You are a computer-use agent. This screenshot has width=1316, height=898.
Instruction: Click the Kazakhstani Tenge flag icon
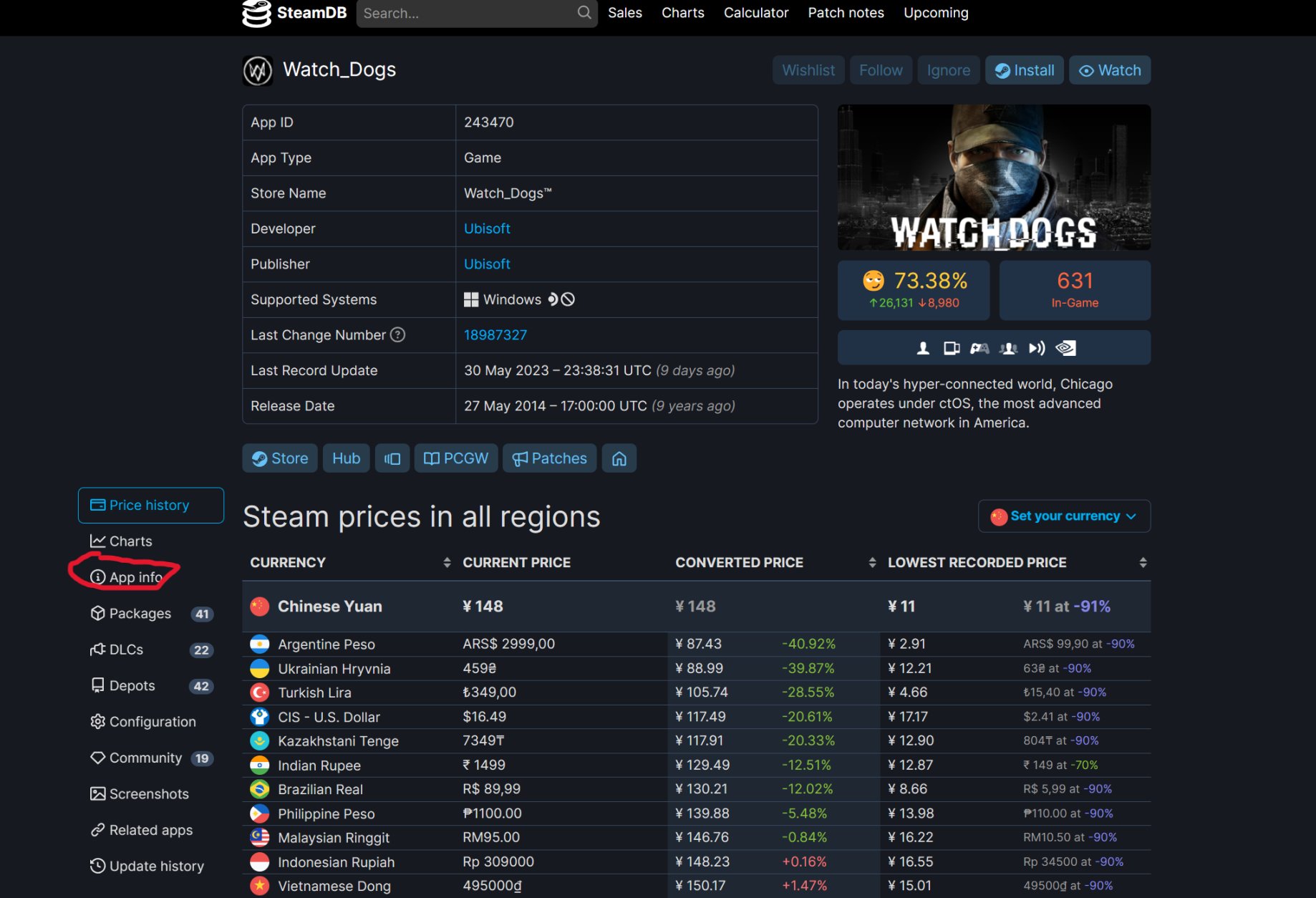click(x=259, y=740)
